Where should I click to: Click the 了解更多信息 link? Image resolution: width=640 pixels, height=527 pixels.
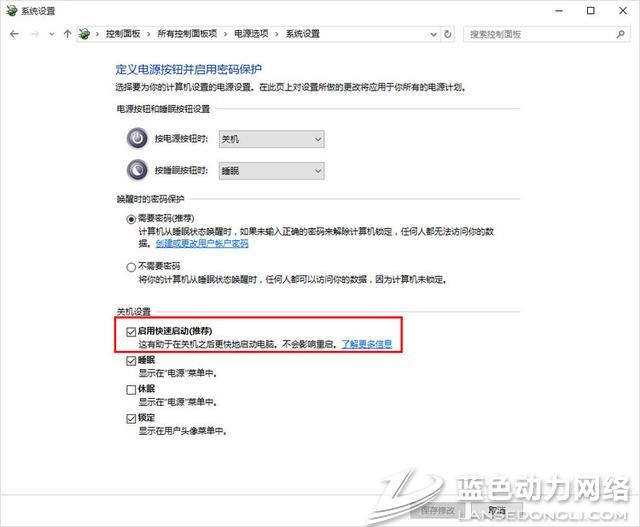[x=366, y=343]
